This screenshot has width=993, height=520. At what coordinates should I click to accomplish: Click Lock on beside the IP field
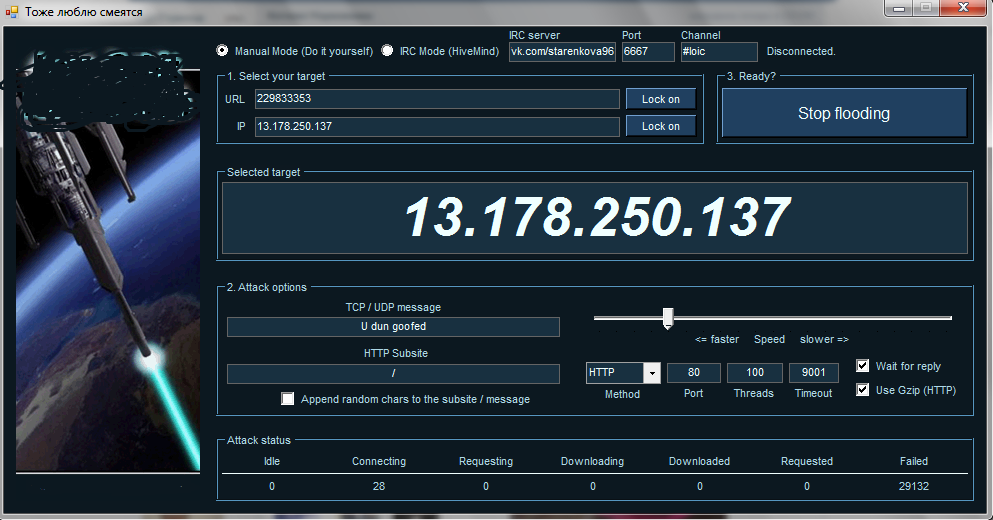coord(661,126)
